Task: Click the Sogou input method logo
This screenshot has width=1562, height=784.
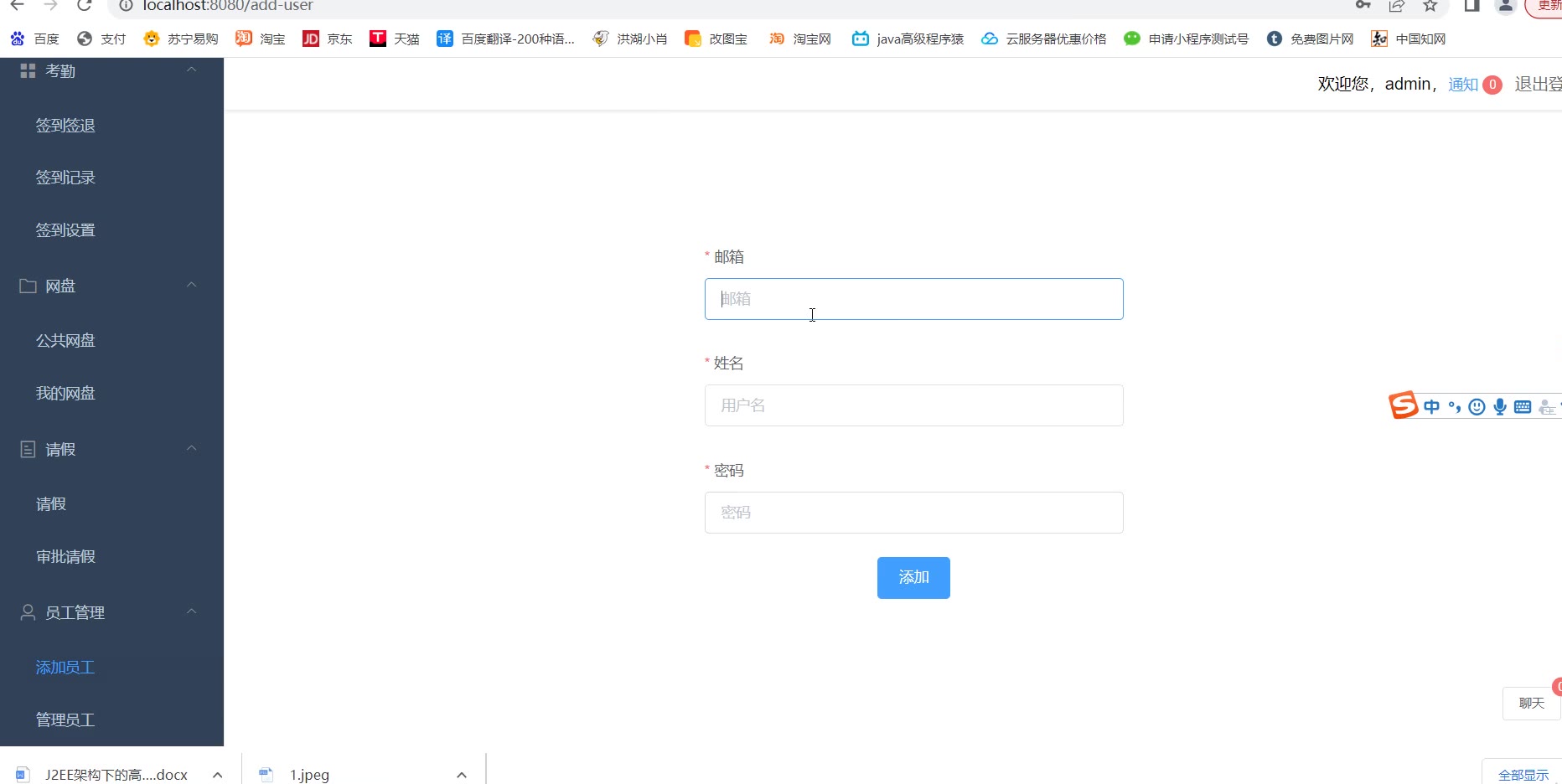Action: [x=1403, y=405]
